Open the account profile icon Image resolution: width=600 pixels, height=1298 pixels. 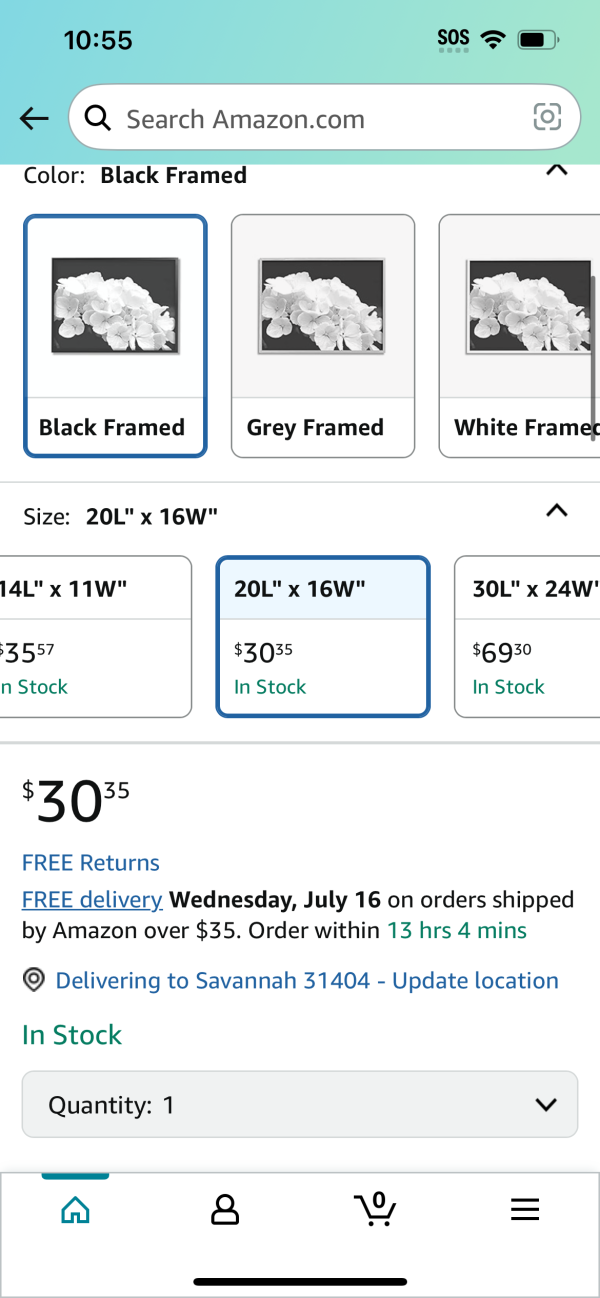[225, 1210]
